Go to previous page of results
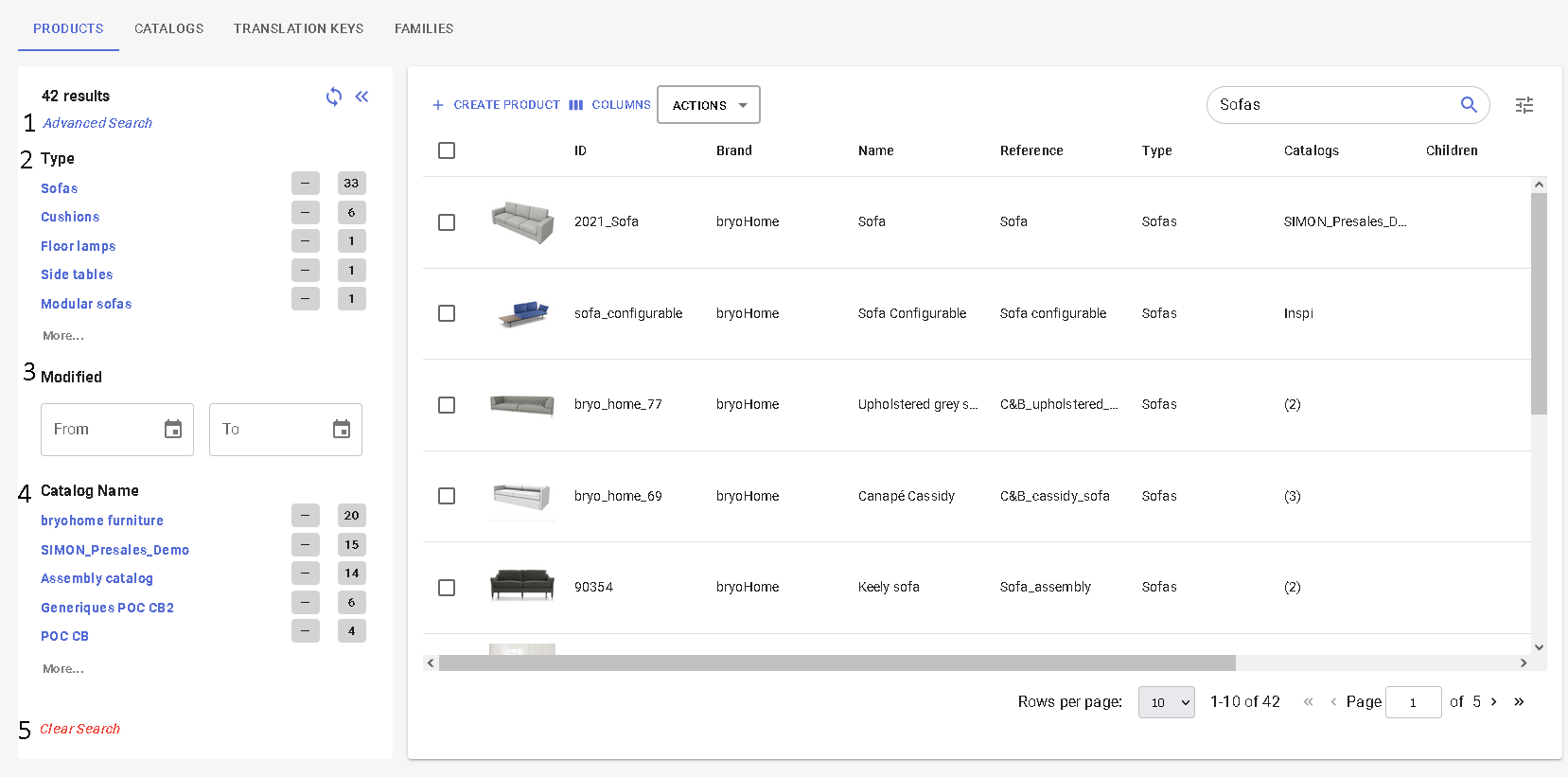This screenshot has width=1568, height=777. [1333, 702]
